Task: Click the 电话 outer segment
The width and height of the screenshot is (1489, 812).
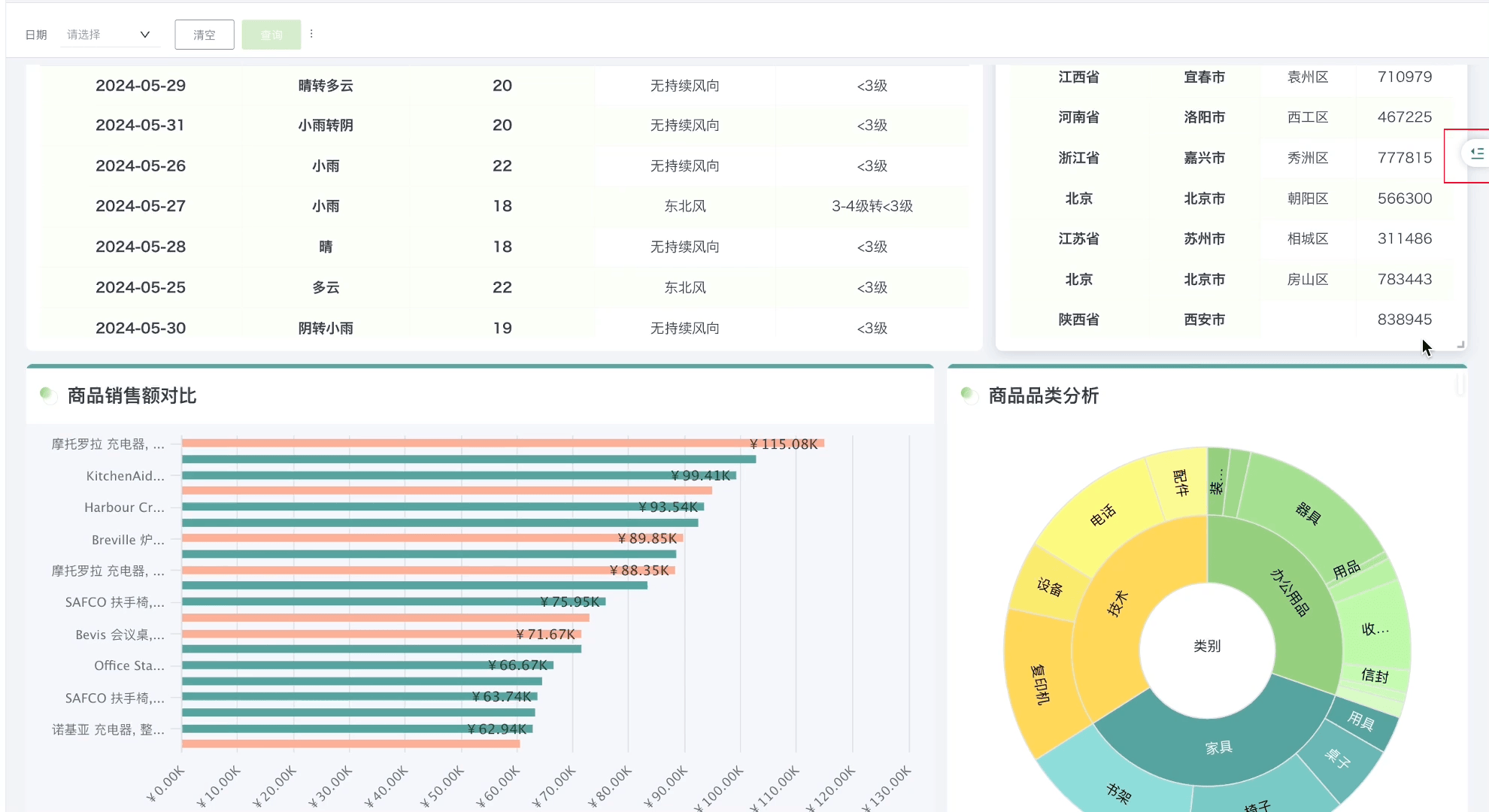Action: [x=1102, y=516]
